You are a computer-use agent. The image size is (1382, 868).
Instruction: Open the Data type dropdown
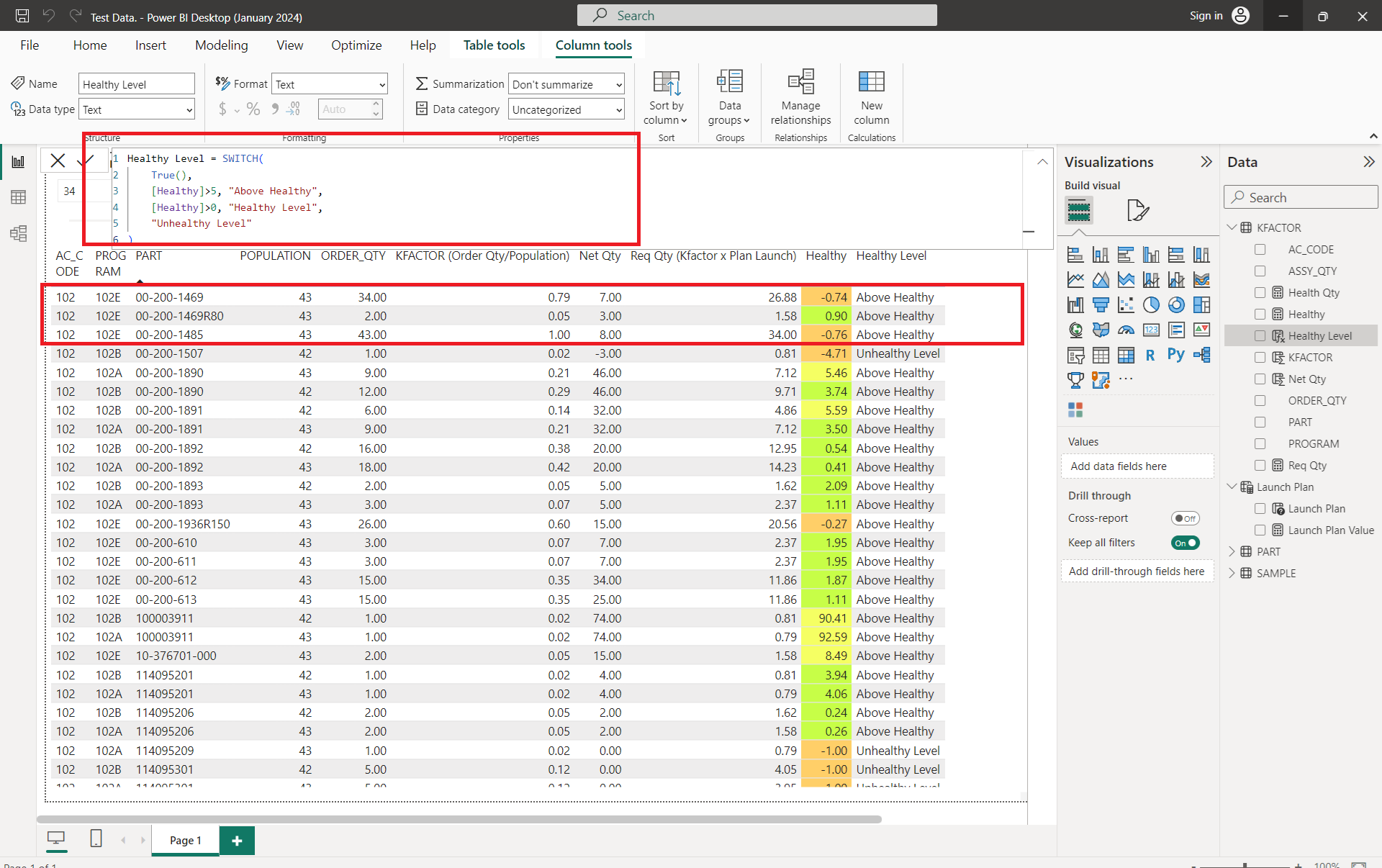(x=137, y=109)
